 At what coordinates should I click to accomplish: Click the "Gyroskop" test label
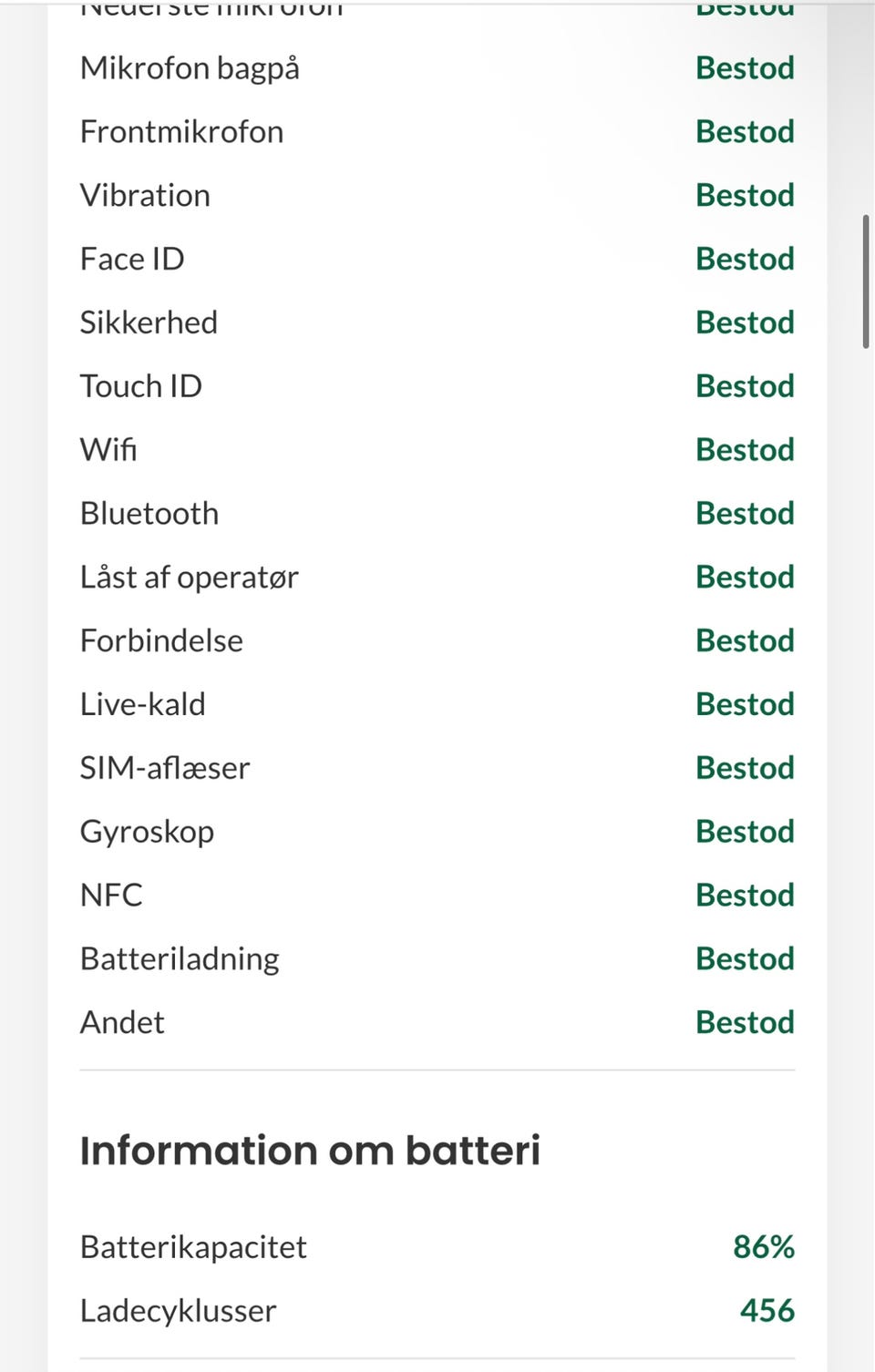(147, 832)
